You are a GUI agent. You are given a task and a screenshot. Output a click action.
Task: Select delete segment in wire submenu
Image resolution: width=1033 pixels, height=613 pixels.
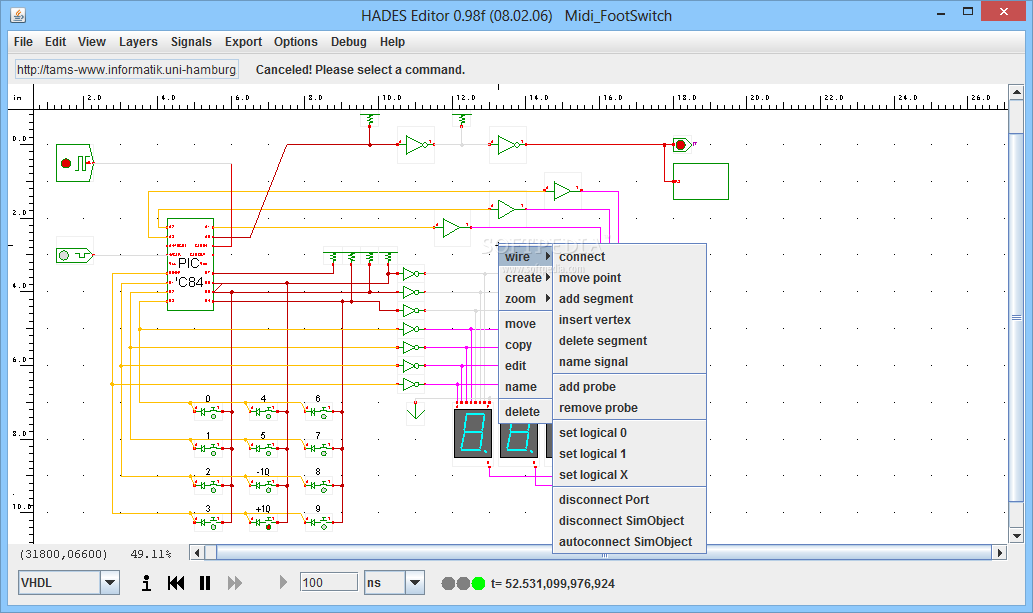pos(629,341)
